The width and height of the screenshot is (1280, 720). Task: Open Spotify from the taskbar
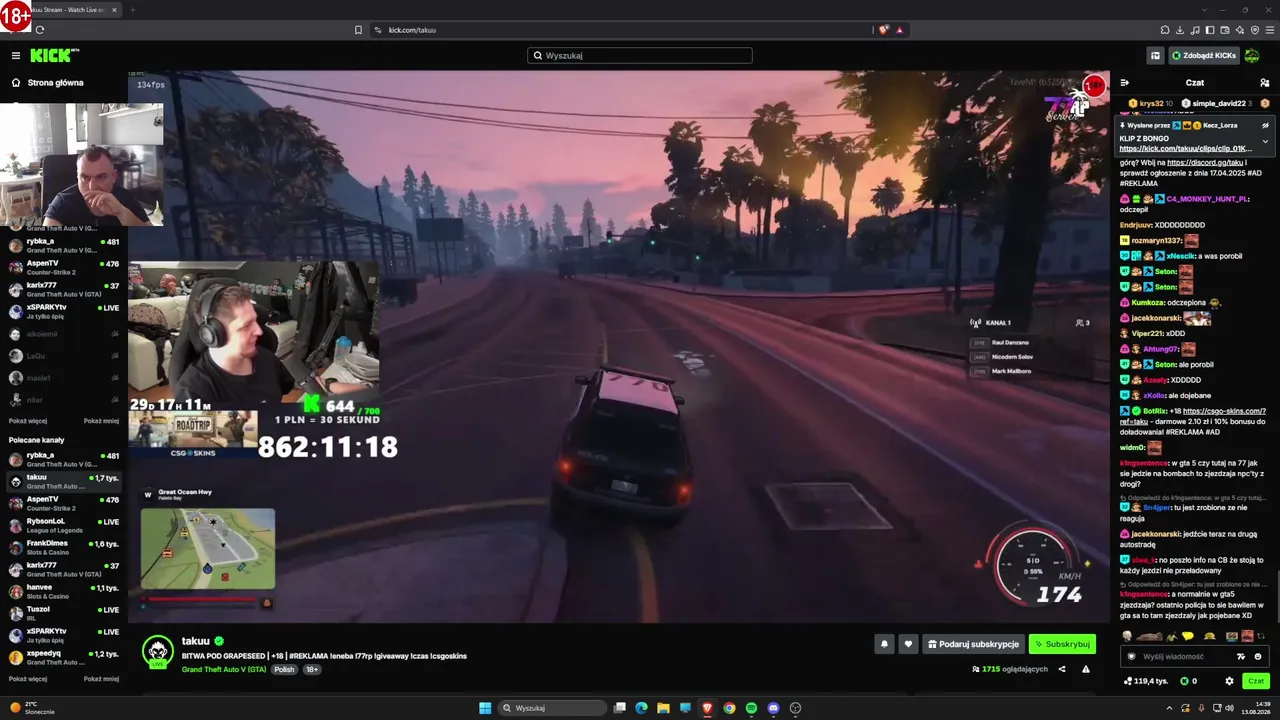tap(751, 708)
